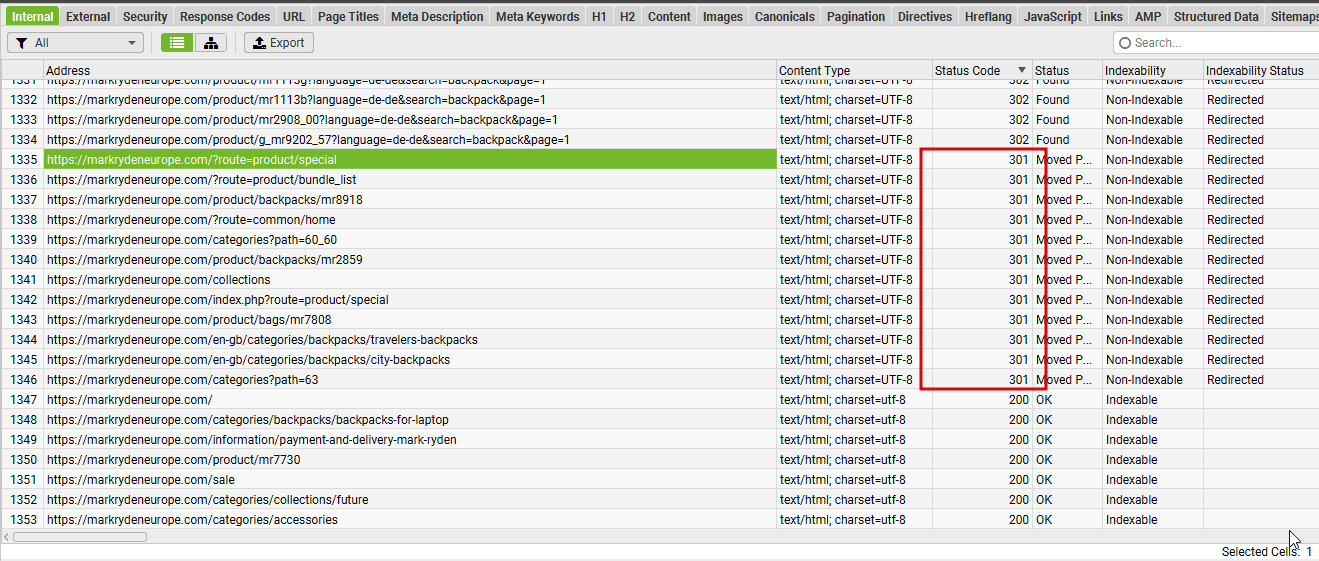Open the JavaScript tab

(1053, 16)
